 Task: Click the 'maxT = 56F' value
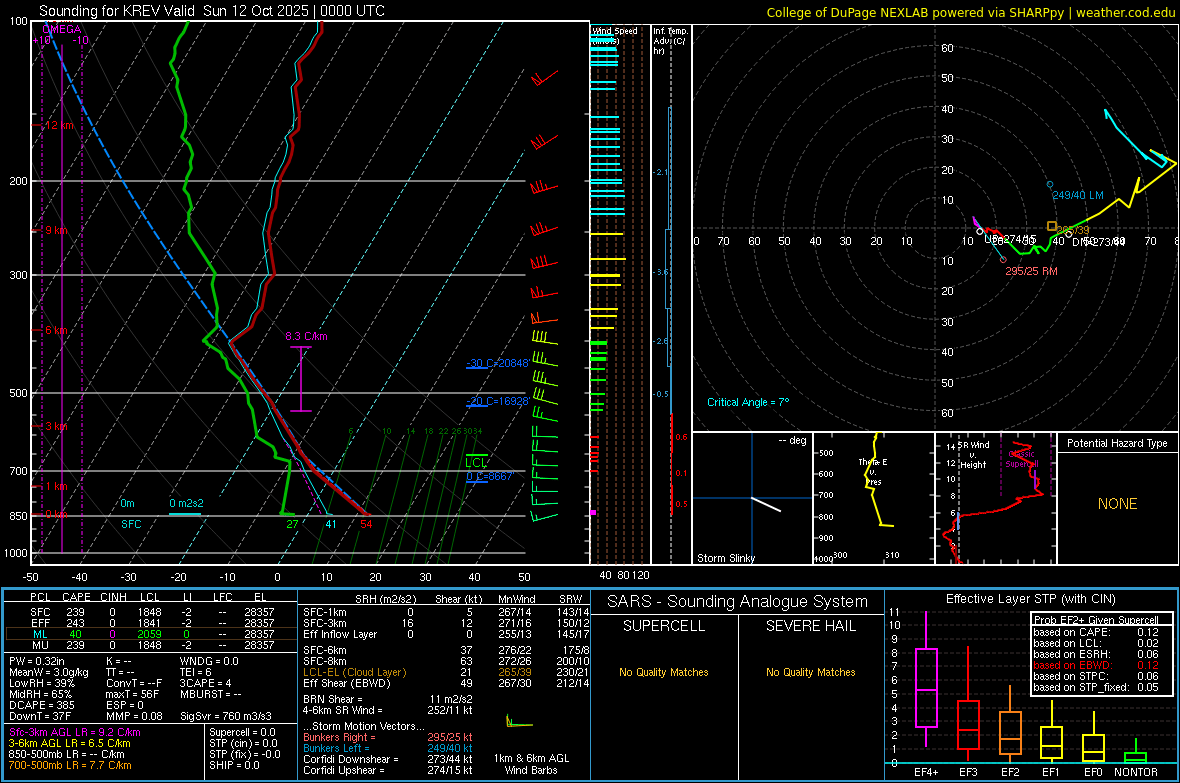[132, 694]
